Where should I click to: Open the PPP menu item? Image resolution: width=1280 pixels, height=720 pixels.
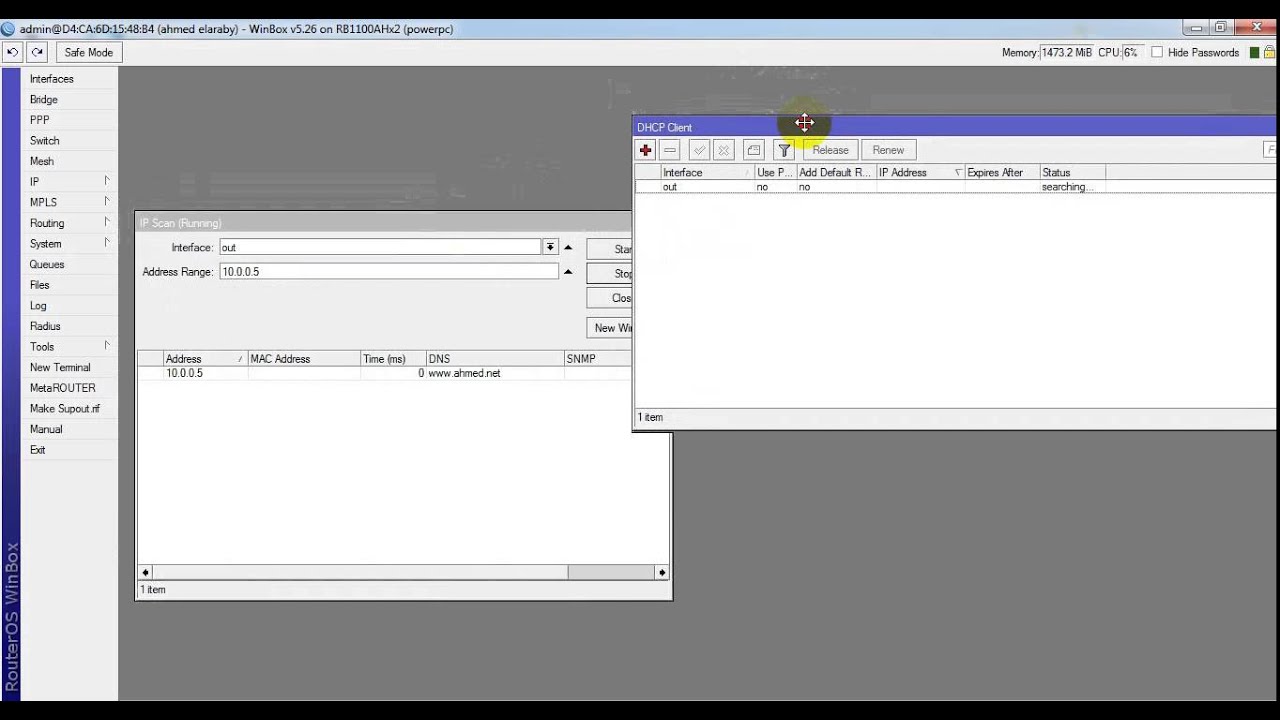coord(70,120)
